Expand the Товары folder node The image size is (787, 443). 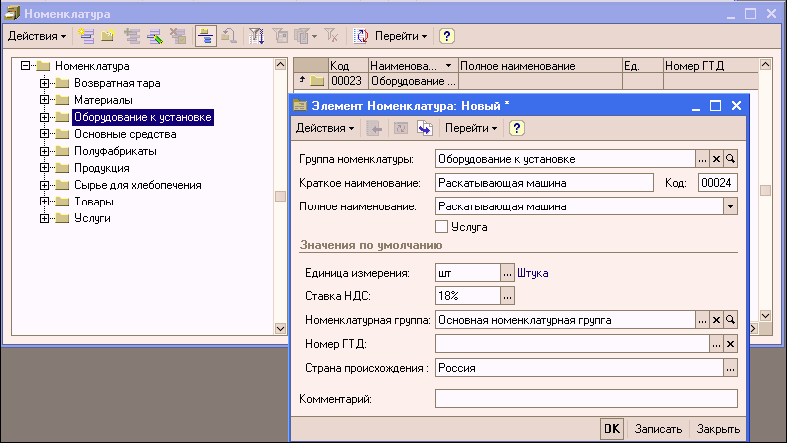pyautogui.click(x=44, y=202)
